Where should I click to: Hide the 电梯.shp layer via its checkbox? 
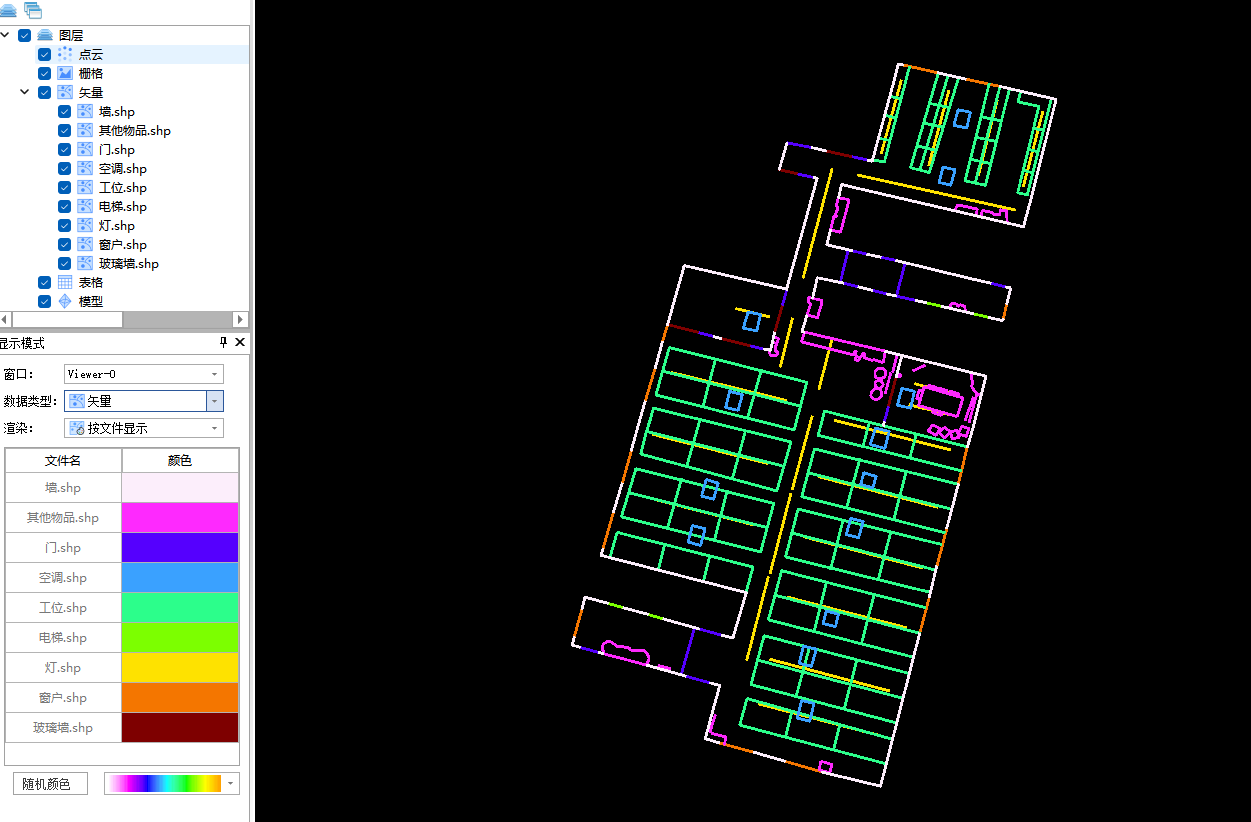(65, 206)
